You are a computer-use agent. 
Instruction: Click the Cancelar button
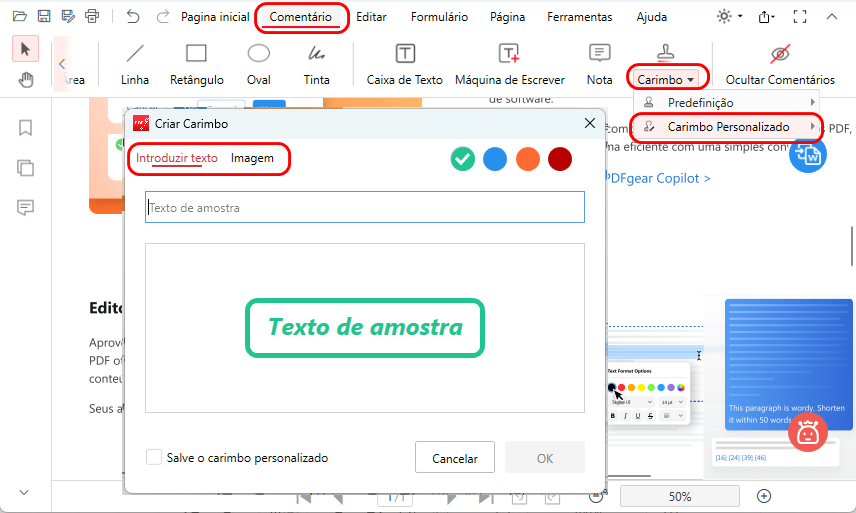pos(455,457)
